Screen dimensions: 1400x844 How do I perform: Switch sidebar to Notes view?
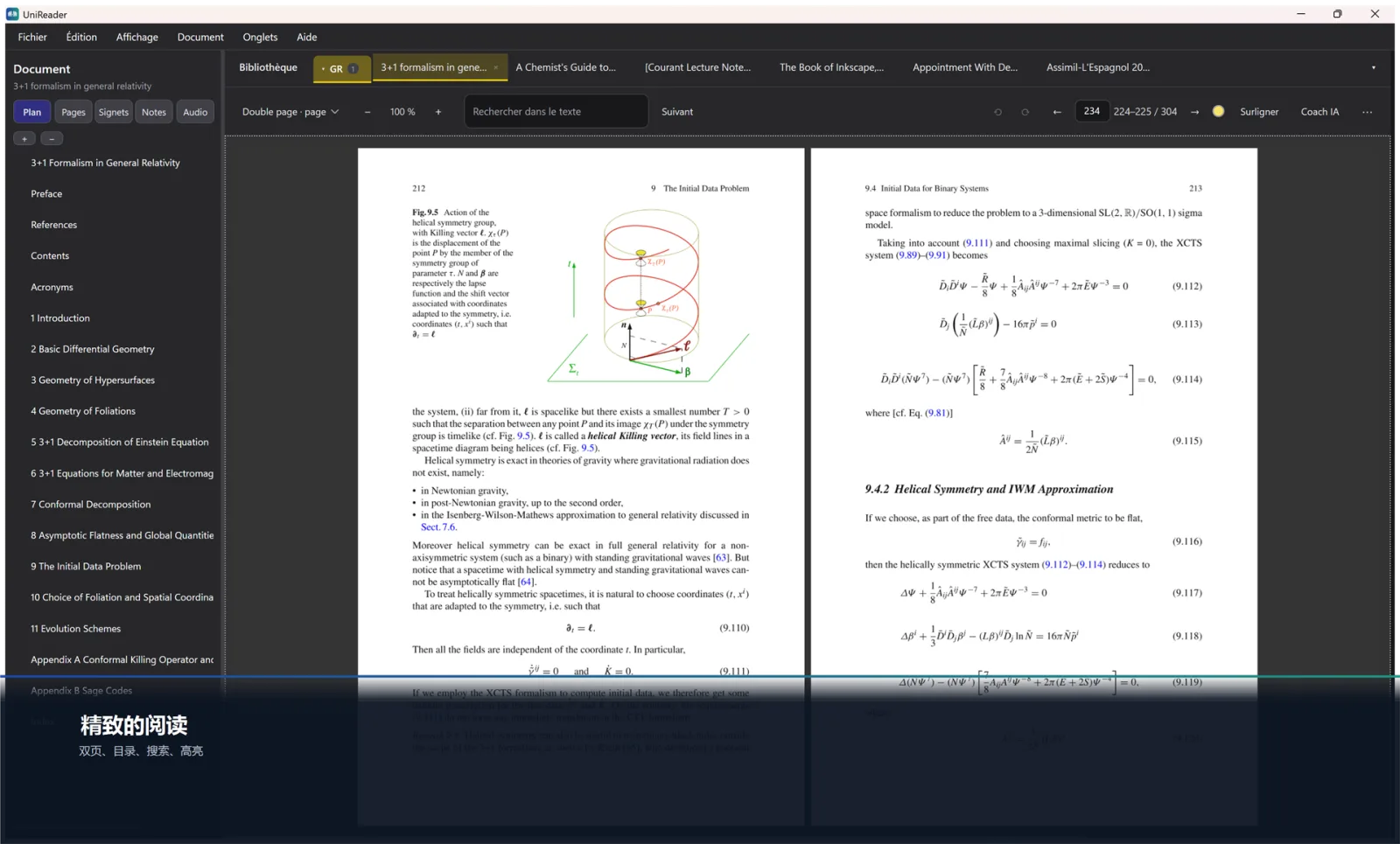pyautogui.click(x=154, y=112)
